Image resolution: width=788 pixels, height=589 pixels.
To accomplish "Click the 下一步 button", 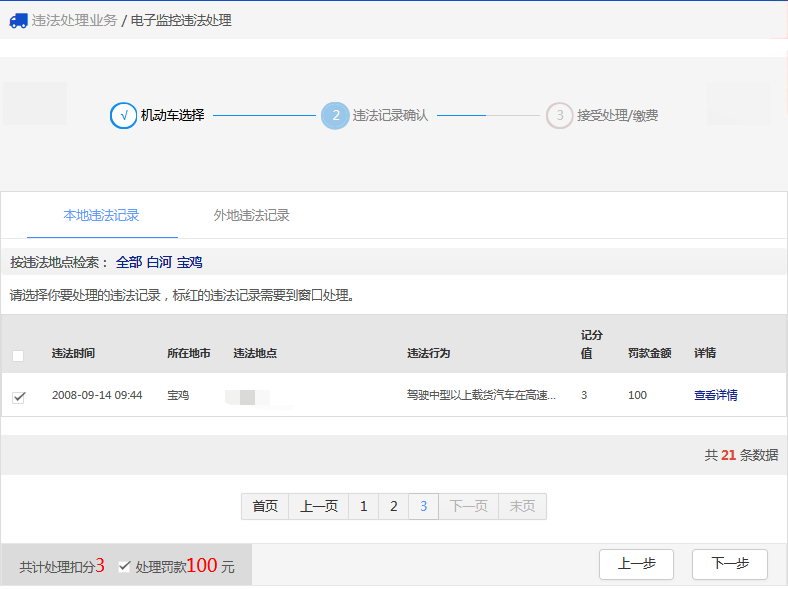I will tap(729, 564).
